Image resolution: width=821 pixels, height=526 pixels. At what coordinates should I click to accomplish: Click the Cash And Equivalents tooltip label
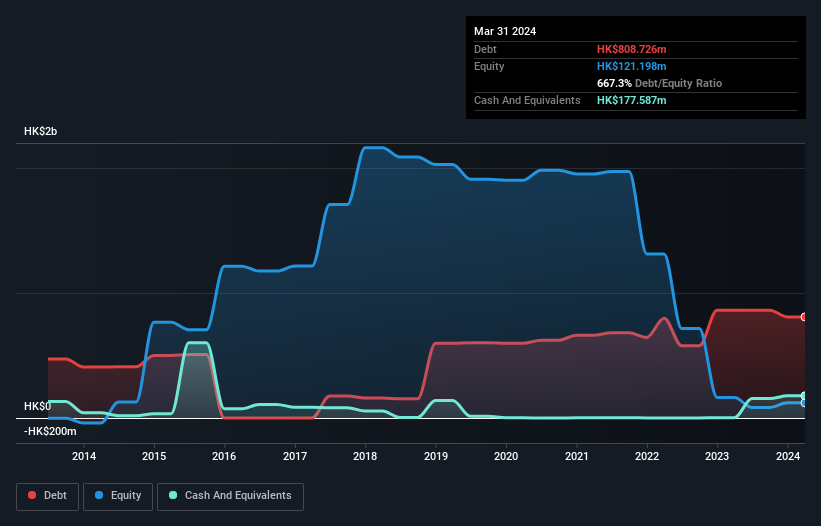[x=527, y=100]
